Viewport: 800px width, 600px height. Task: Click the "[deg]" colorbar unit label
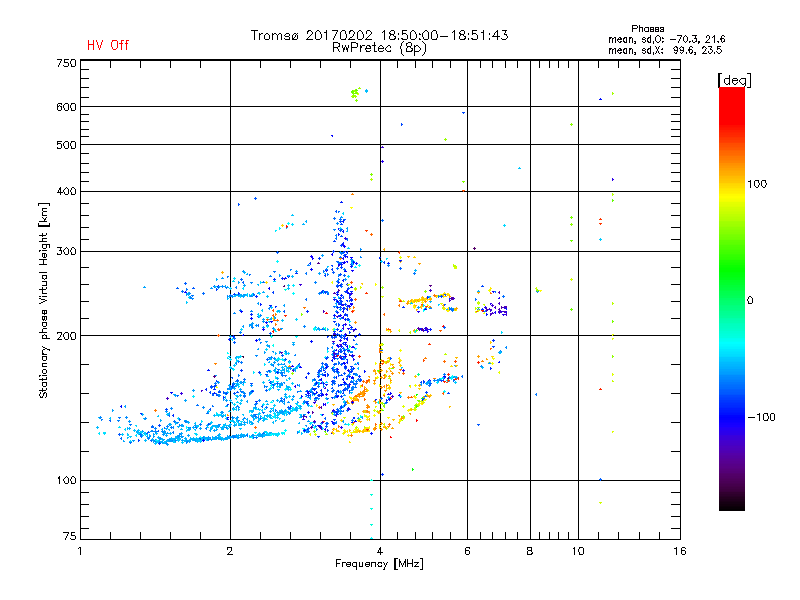734,81
